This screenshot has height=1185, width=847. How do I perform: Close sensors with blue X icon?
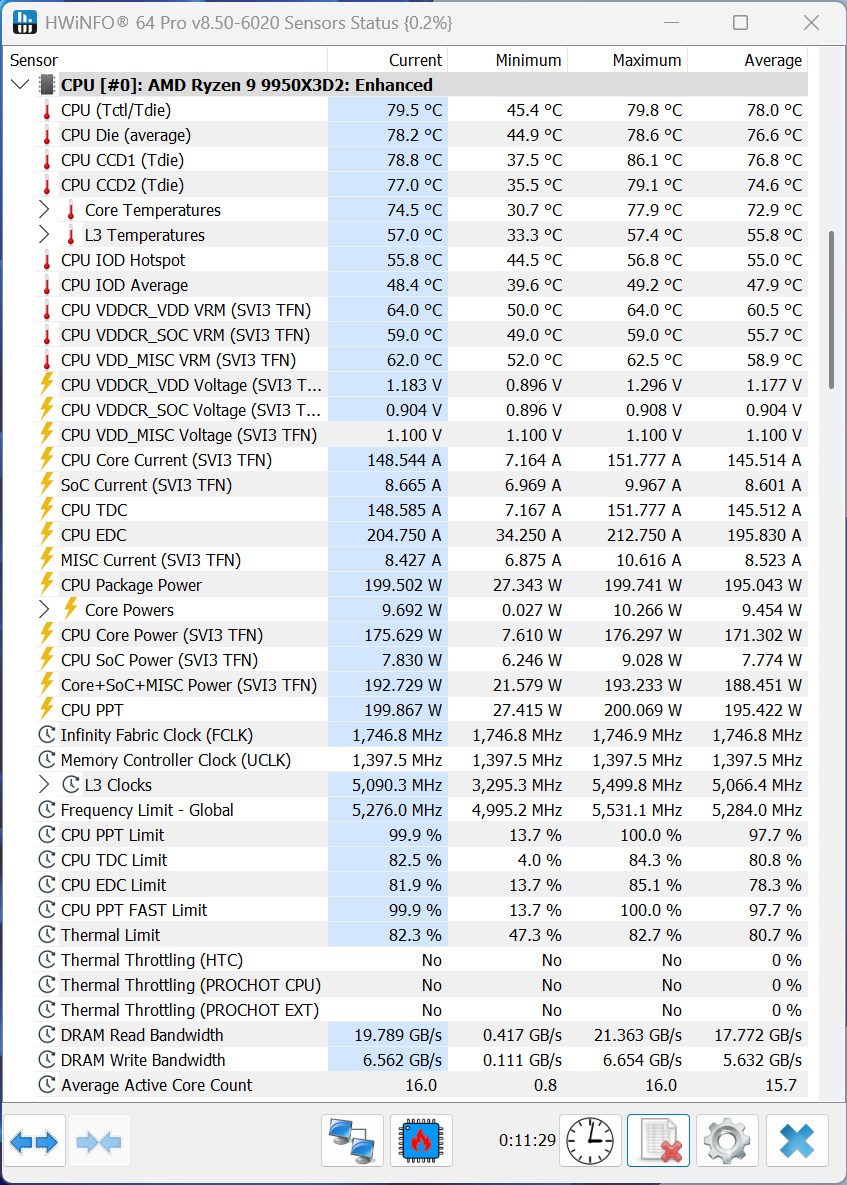point(797,1141)
